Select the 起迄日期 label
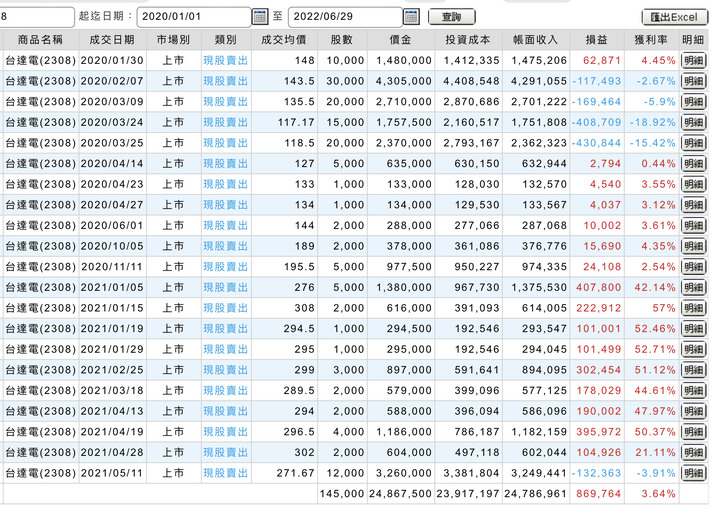 point(105,17)
